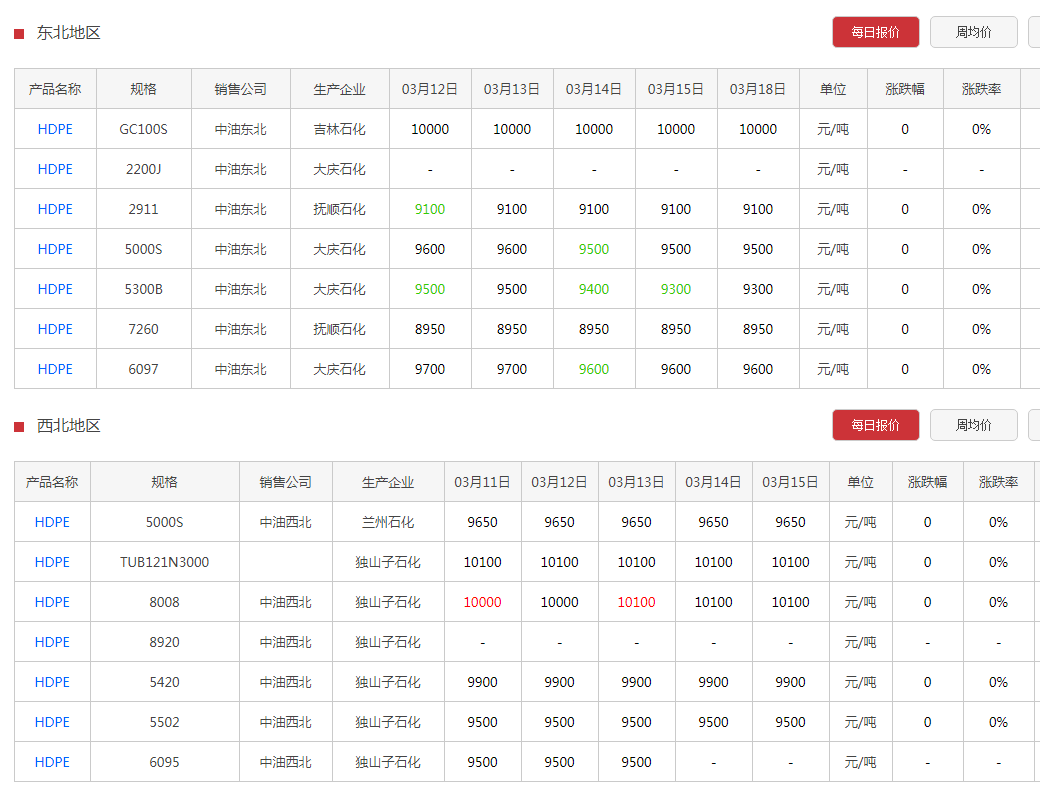This screenshot has height=788, width=1040.
Task: Click green 9100 price in 2911 row
Action: point(430,209)
